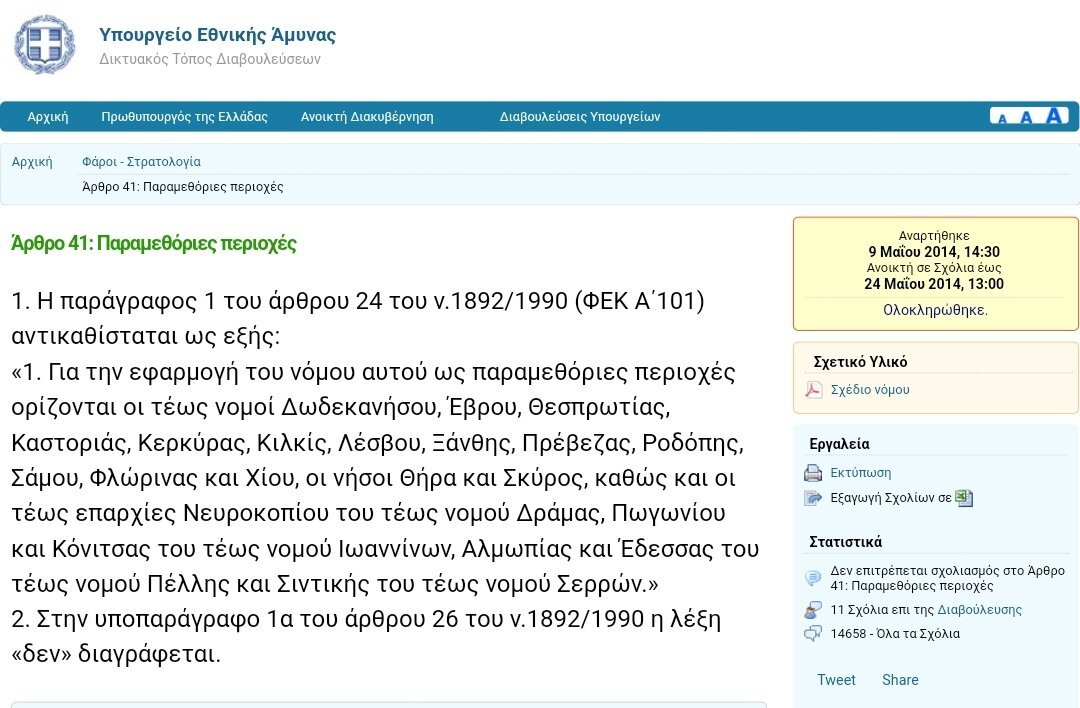
Task: Open Πρωθυπουργός της Ελλάδας menu item
Action: click(x=185, y=116)
